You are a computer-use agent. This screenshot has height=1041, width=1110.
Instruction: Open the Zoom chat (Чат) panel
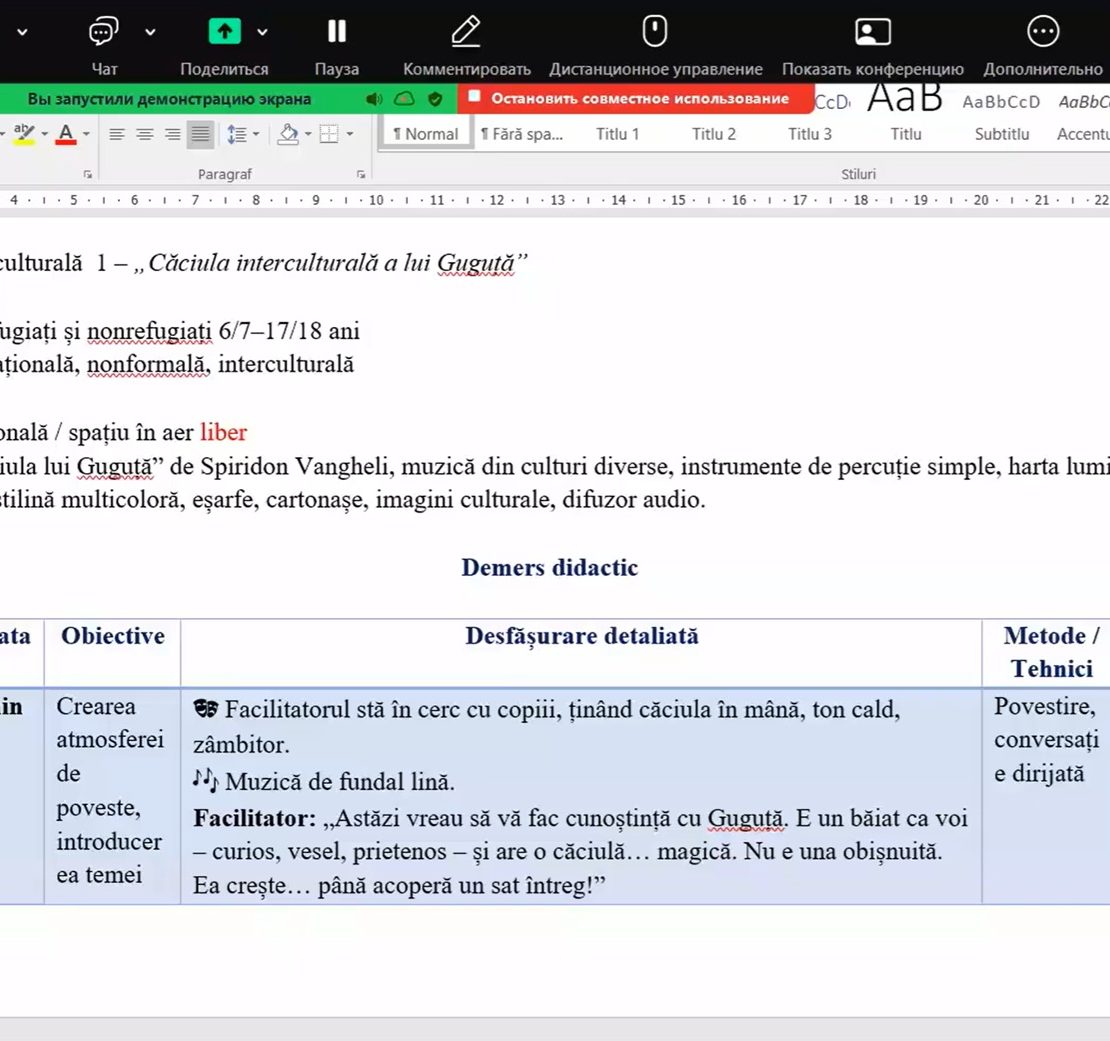104,33
